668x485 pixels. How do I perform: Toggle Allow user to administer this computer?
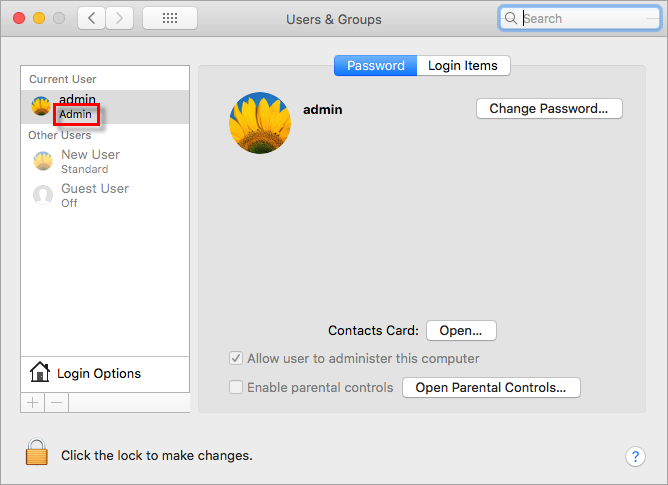click(x=236, y=358)
